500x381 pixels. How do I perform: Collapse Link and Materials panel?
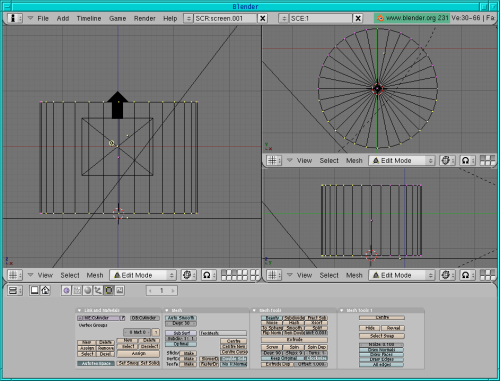pos(79,310)
